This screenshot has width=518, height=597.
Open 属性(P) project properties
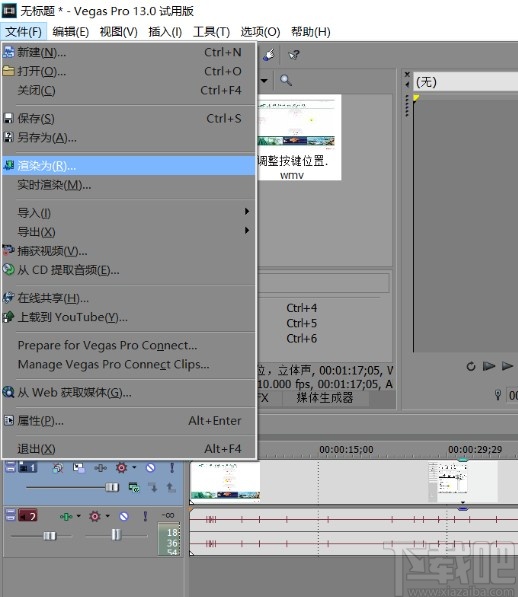coord(129,421)
